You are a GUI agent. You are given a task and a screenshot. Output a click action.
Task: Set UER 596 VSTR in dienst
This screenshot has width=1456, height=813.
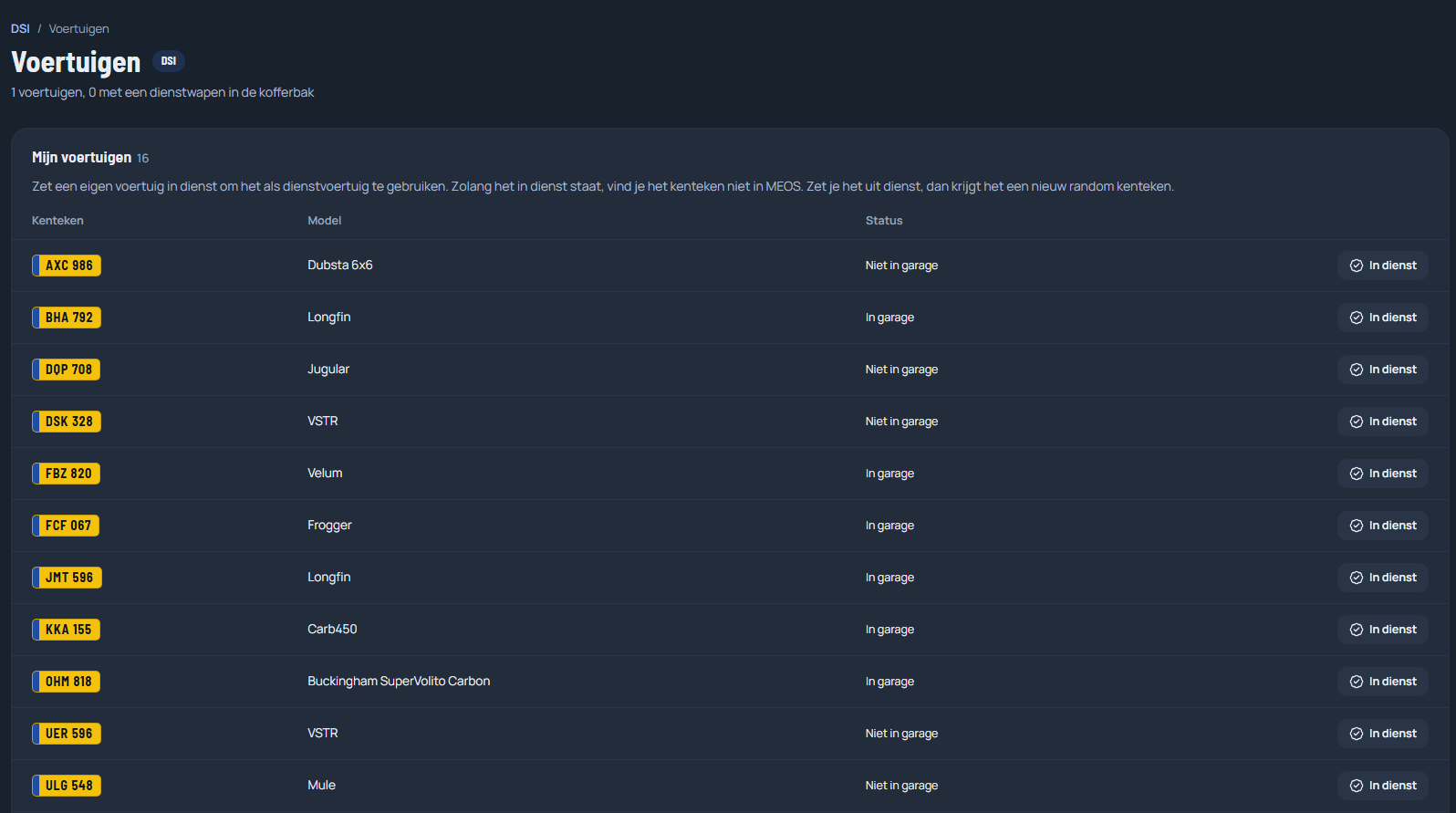click(1383, 734)
